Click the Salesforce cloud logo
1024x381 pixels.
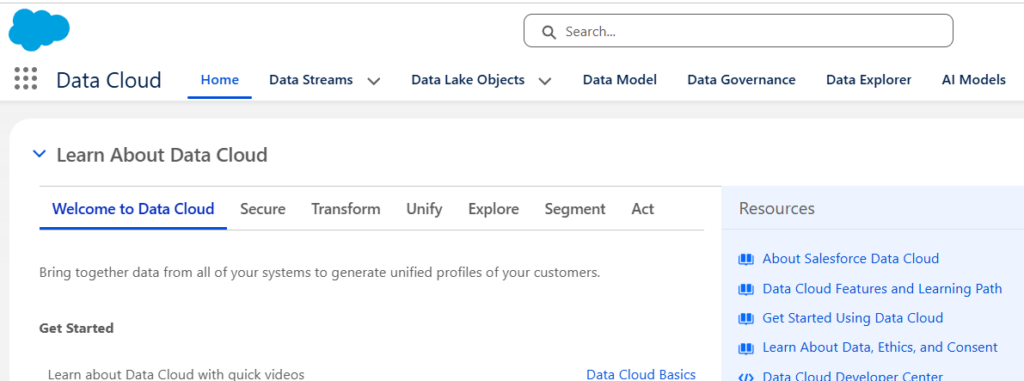(x=39, y=29)
